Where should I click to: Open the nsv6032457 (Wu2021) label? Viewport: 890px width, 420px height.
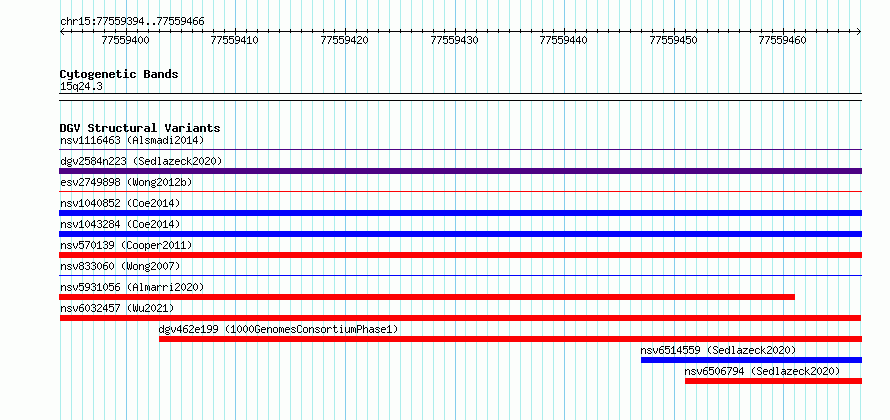click(117, 308)
